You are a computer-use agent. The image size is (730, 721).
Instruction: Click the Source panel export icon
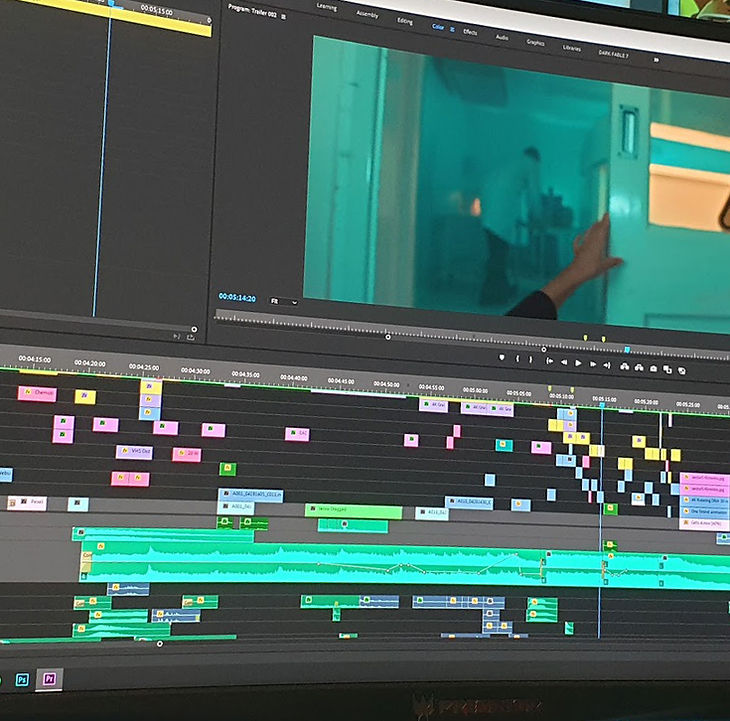191,337
